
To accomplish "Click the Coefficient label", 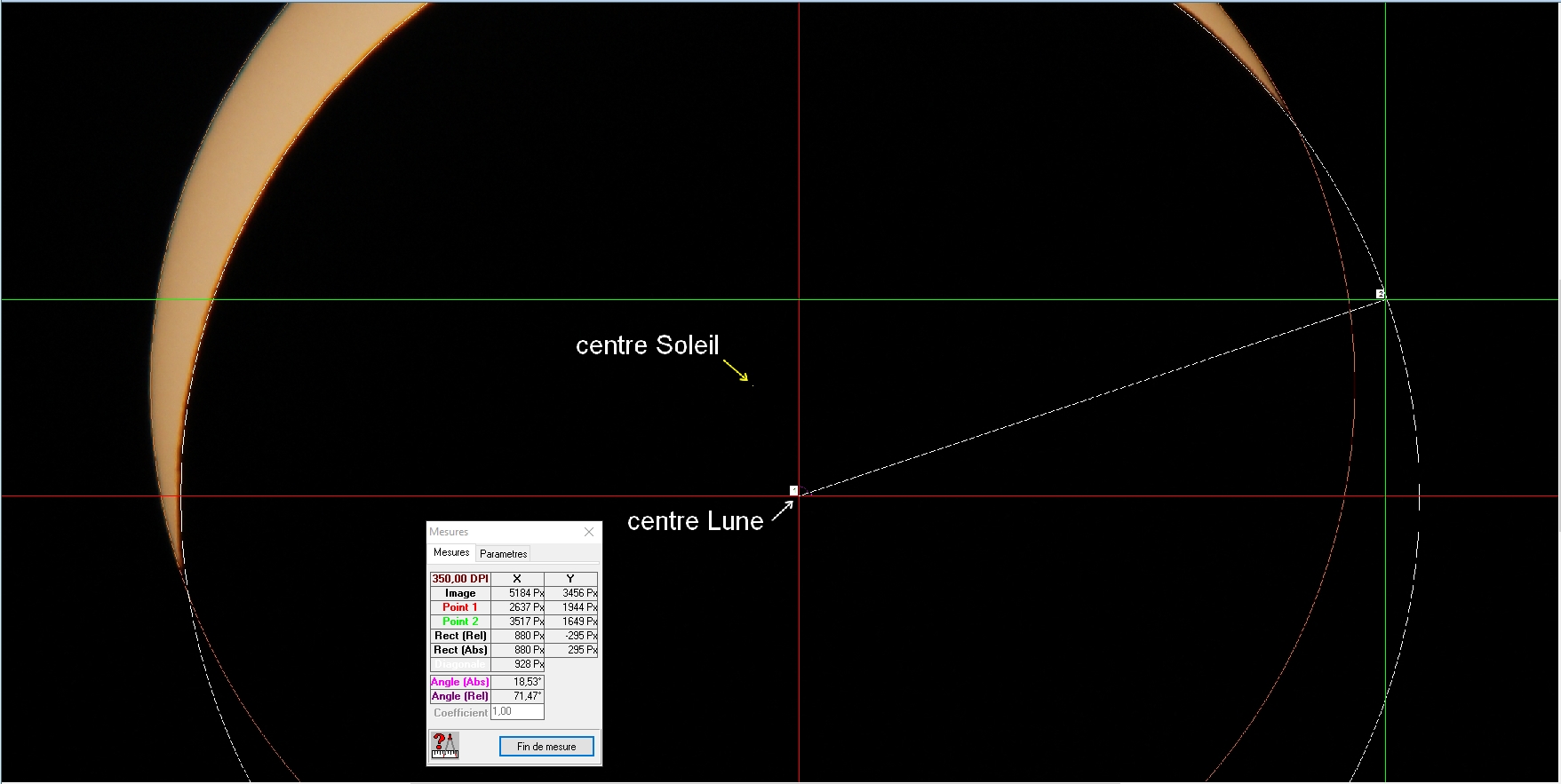I will pos(460,713).
